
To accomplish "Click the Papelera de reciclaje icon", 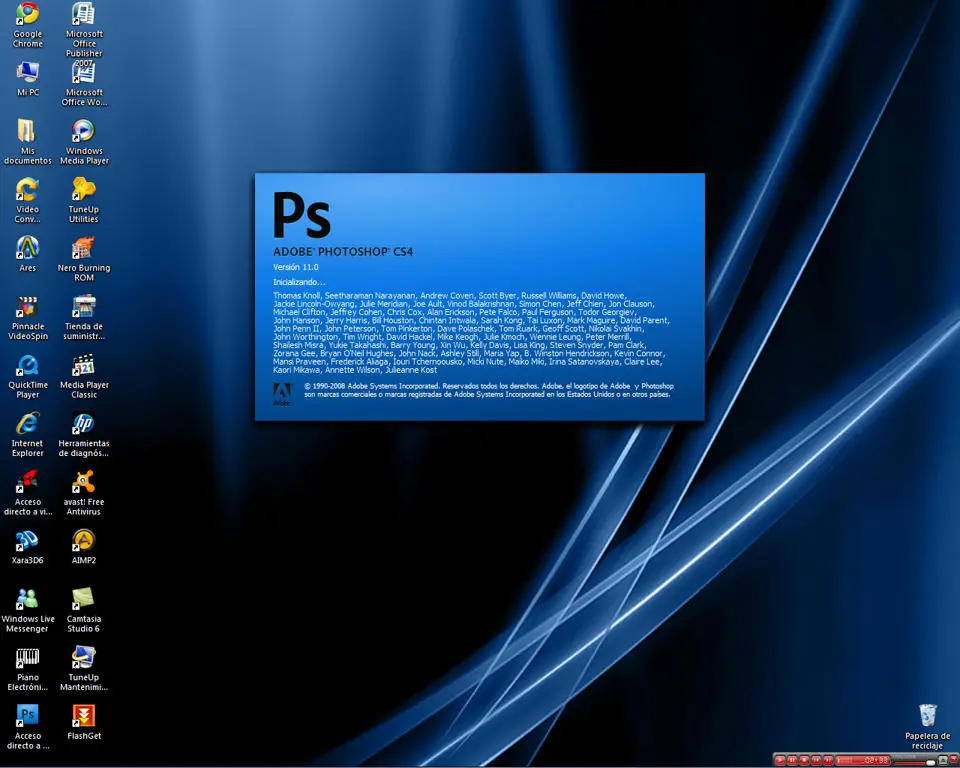I will [928, 726].
